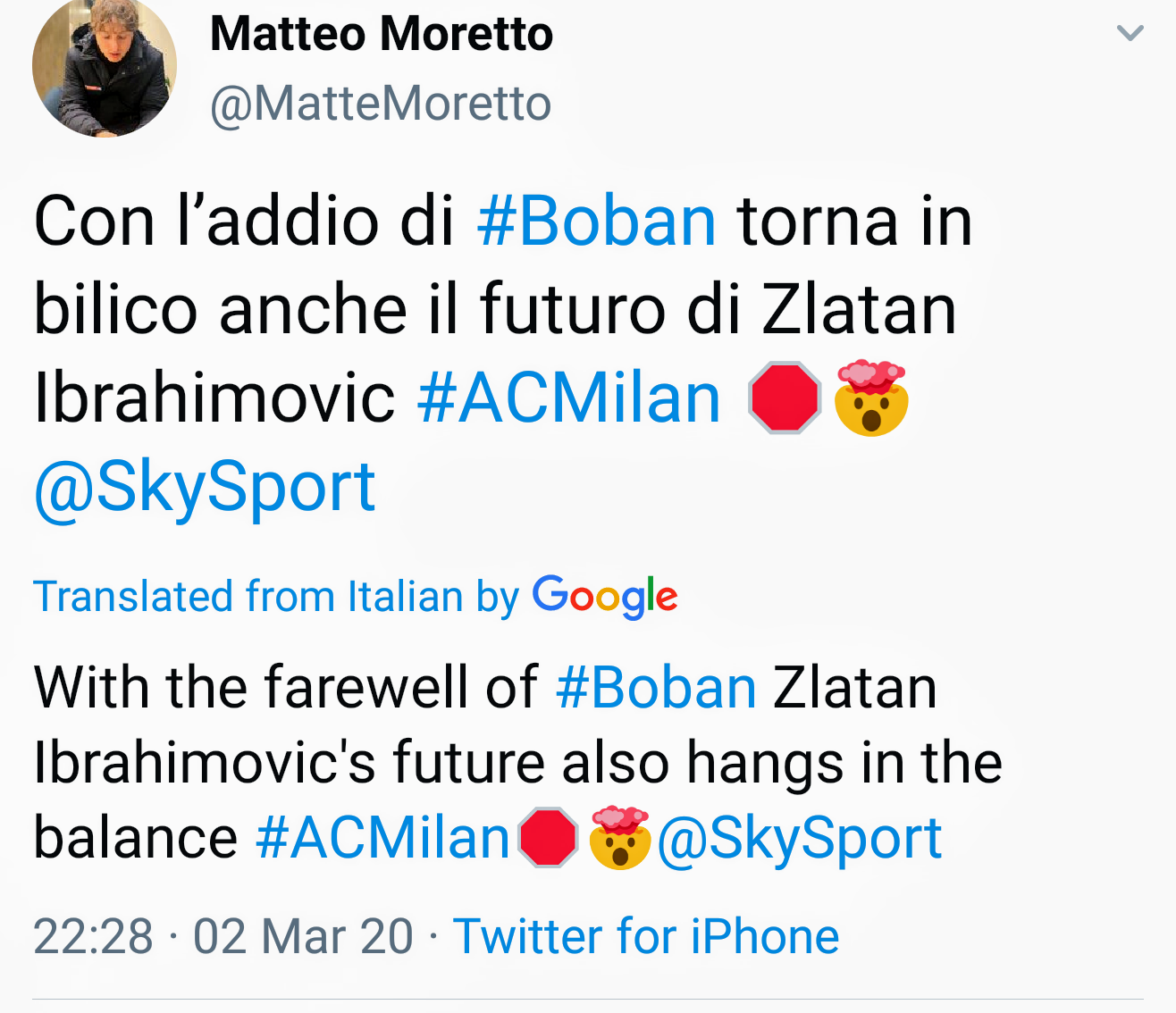Open #ACMilan hashtag in the English translation
Screen dimensions: 1176x1013
(x=382, y=838)
